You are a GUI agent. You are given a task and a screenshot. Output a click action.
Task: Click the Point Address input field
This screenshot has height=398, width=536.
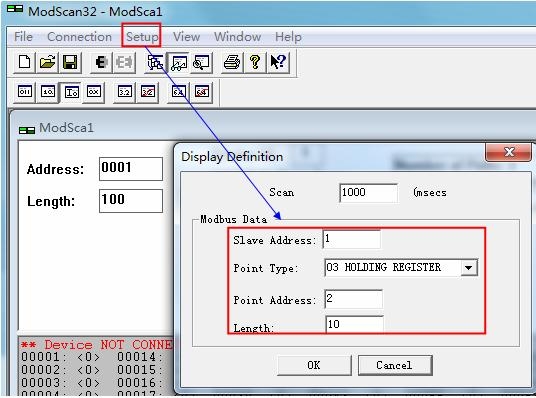click(353, 299)
